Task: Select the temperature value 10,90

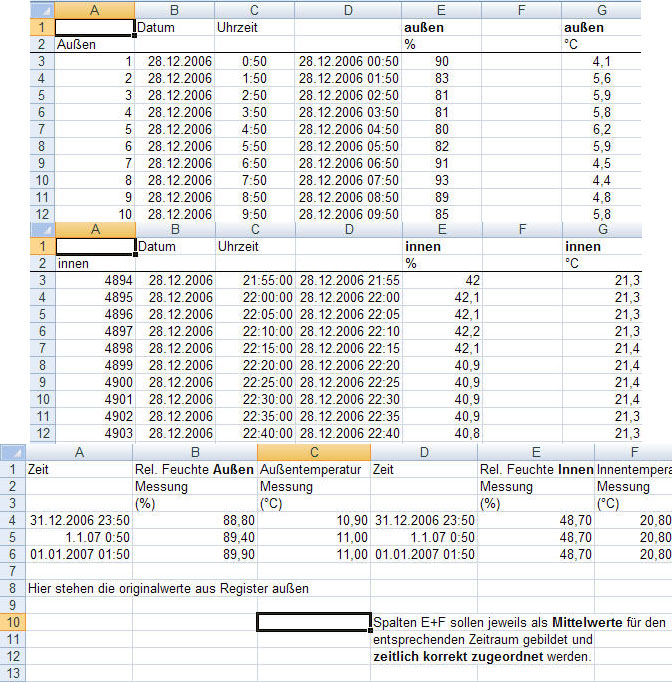Action: [314, 520]
